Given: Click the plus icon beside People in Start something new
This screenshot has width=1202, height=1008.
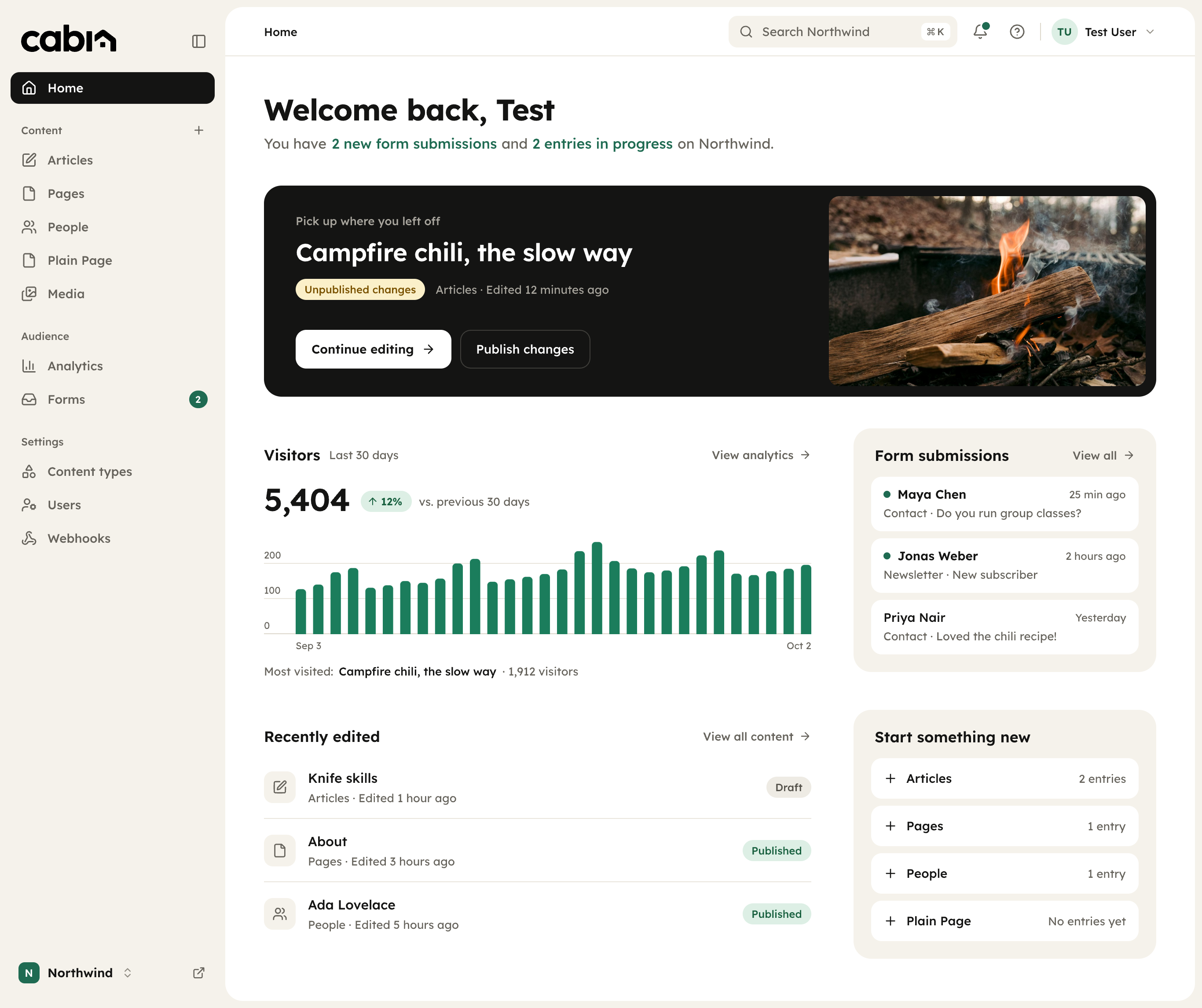Looking at the screenshot, I should (891, 873).
